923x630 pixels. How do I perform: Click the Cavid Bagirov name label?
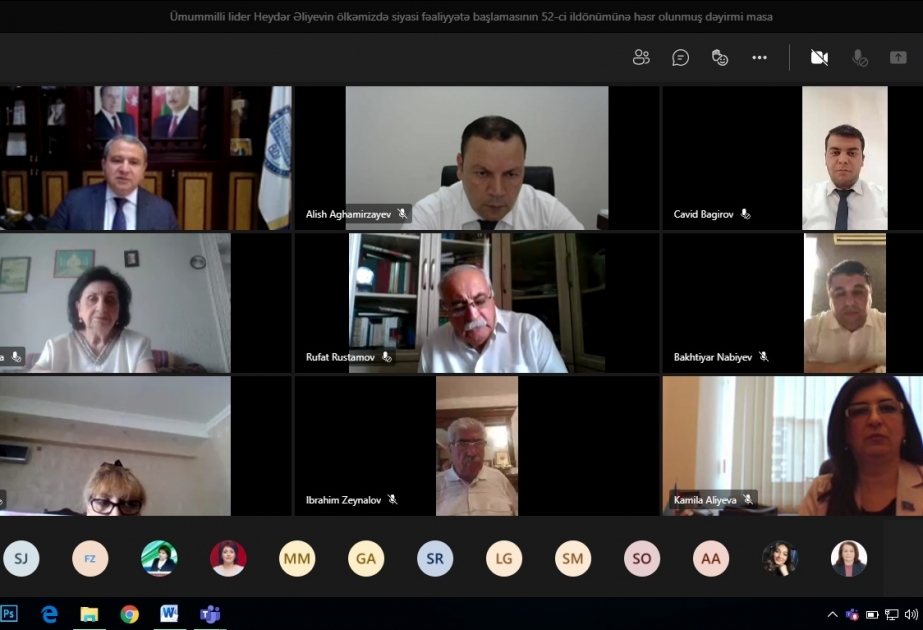coord(703,214)
